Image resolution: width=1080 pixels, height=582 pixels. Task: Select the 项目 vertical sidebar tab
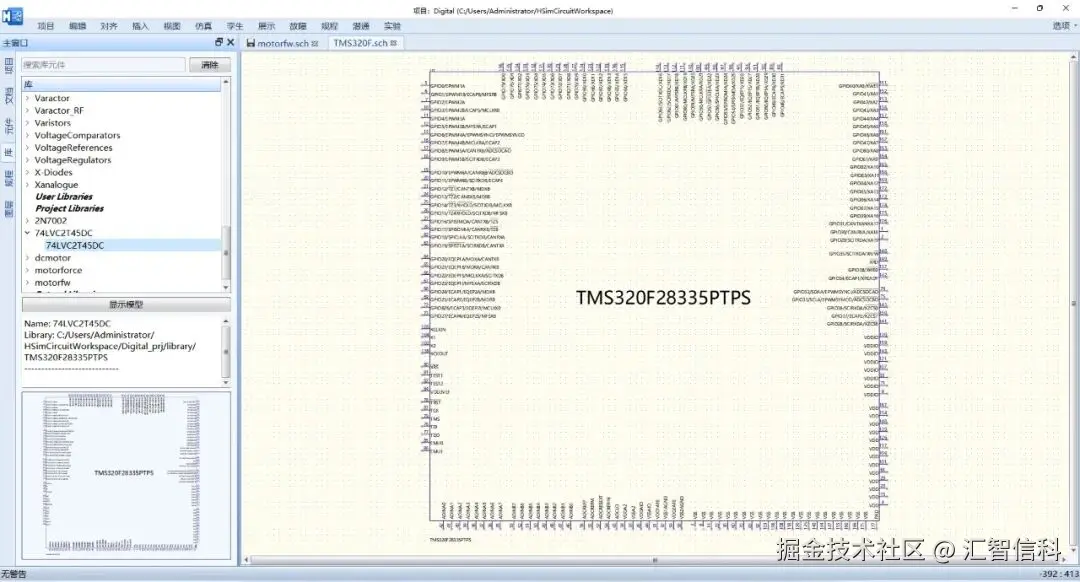pyautogui.click(x=9, y=66)
